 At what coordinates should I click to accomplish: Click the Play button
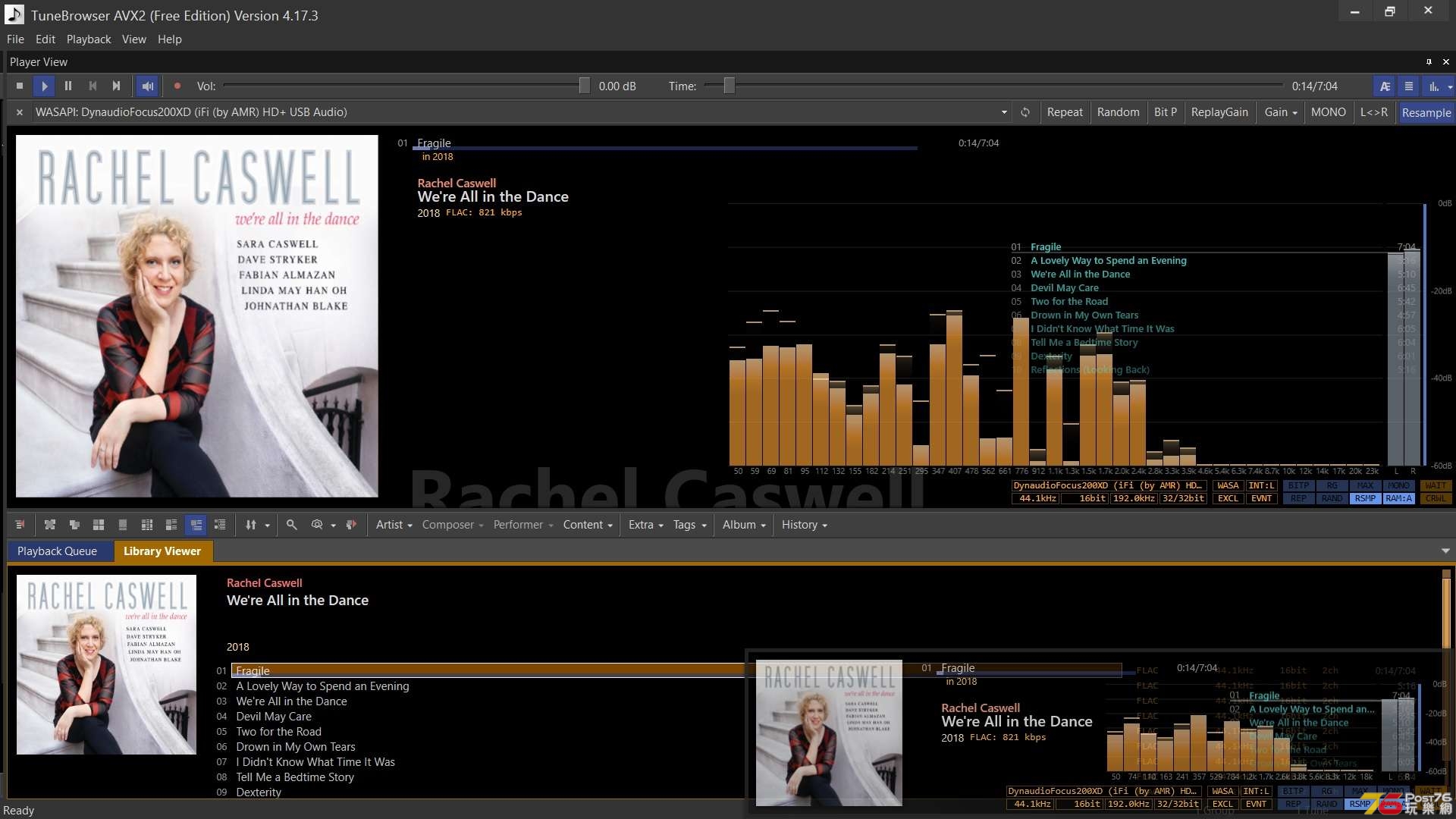(x=44, y=86)
